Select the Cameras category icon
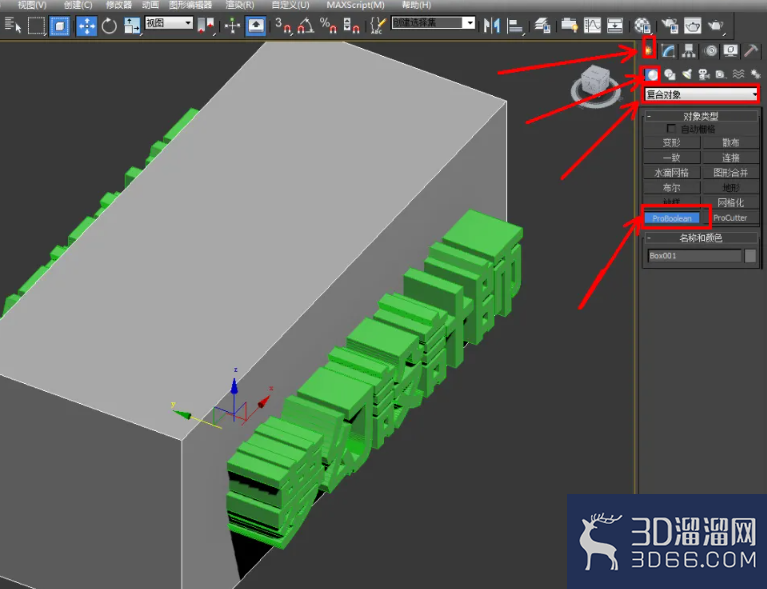This screenshot has height=589, width=767. (704, 74)
